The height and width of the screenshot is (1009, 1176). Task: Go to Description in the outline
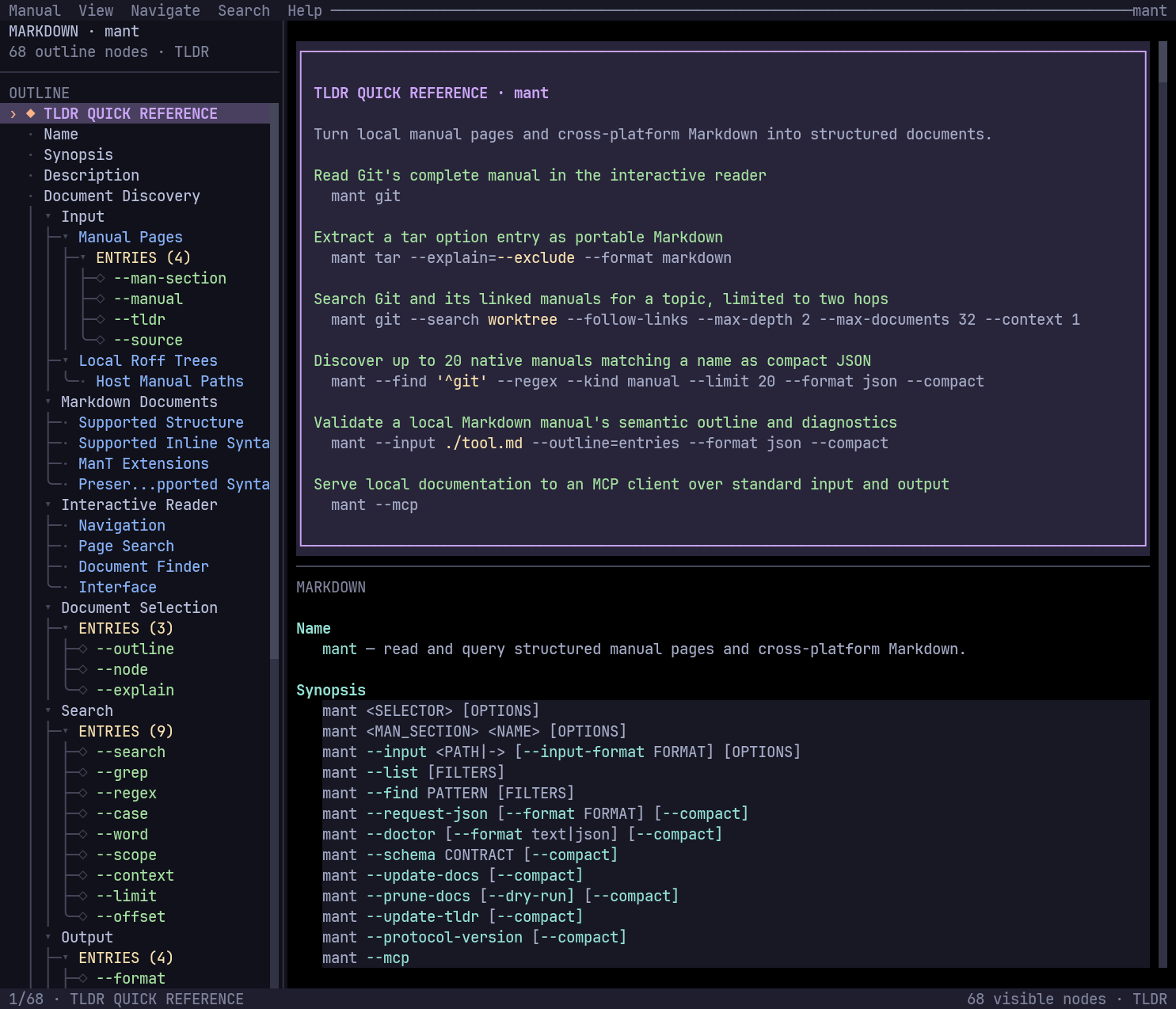tap(91, 175)
